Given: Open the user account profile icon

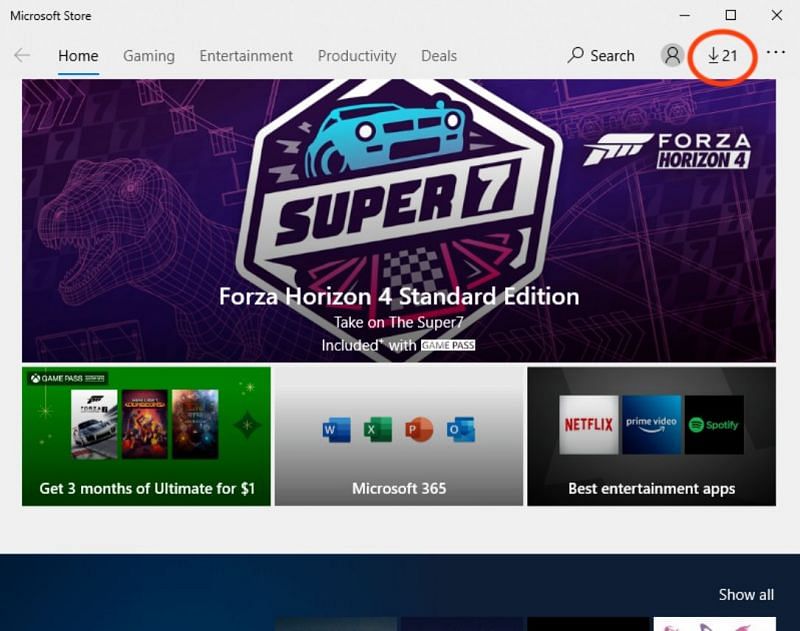Looking at the screenshot, I should [x=672, y=55].
